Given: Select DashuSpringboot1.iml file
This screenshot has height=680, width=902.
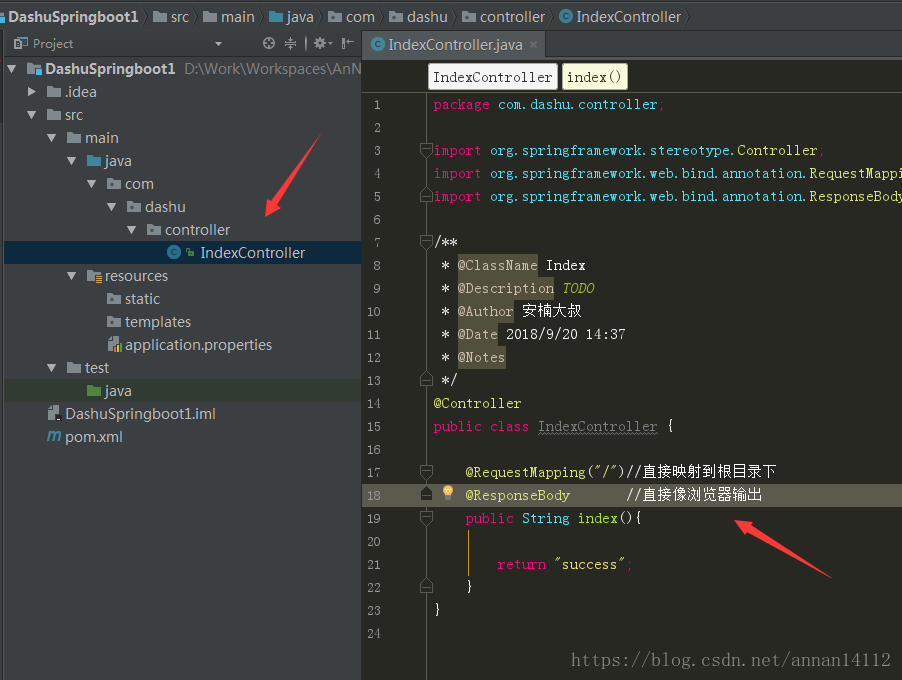Looking at the screenshot, I should point(140,414).
